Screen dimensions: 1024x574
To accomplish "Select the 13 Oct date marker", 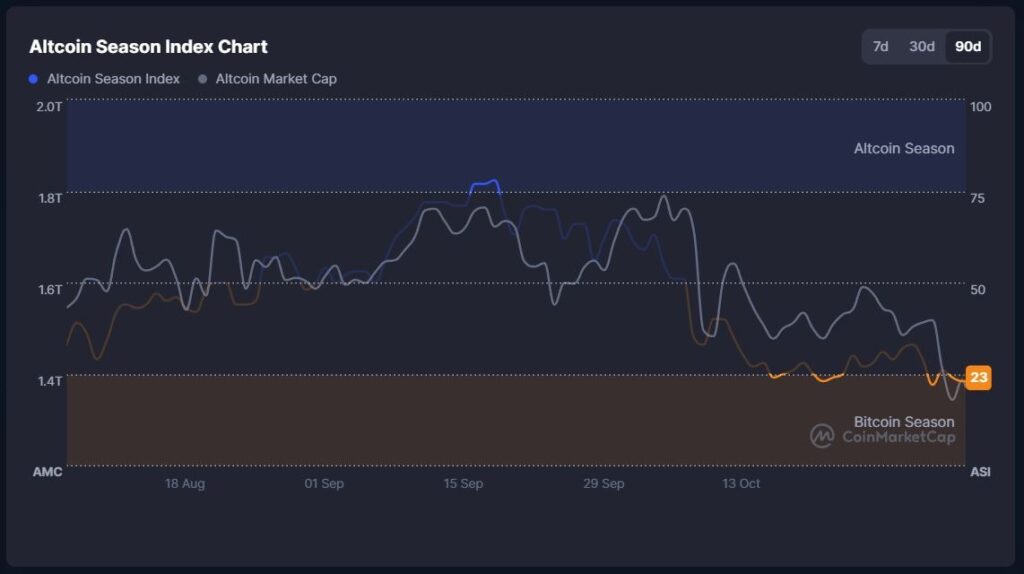I will (741, 484).
